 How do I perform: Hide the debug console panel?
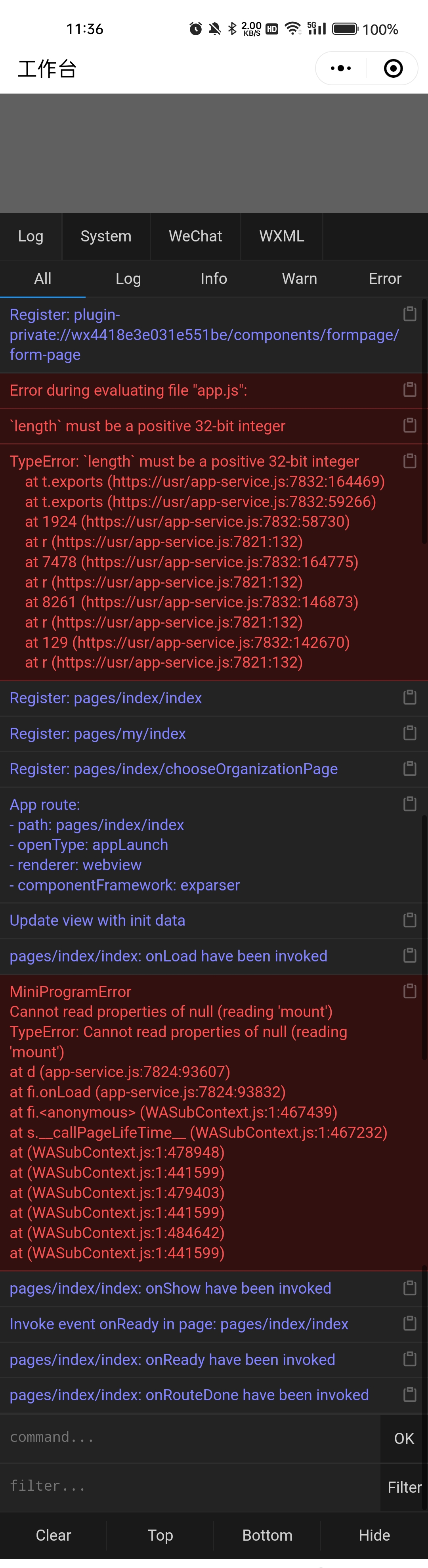pyautogui.click(x=374, y=1535)
